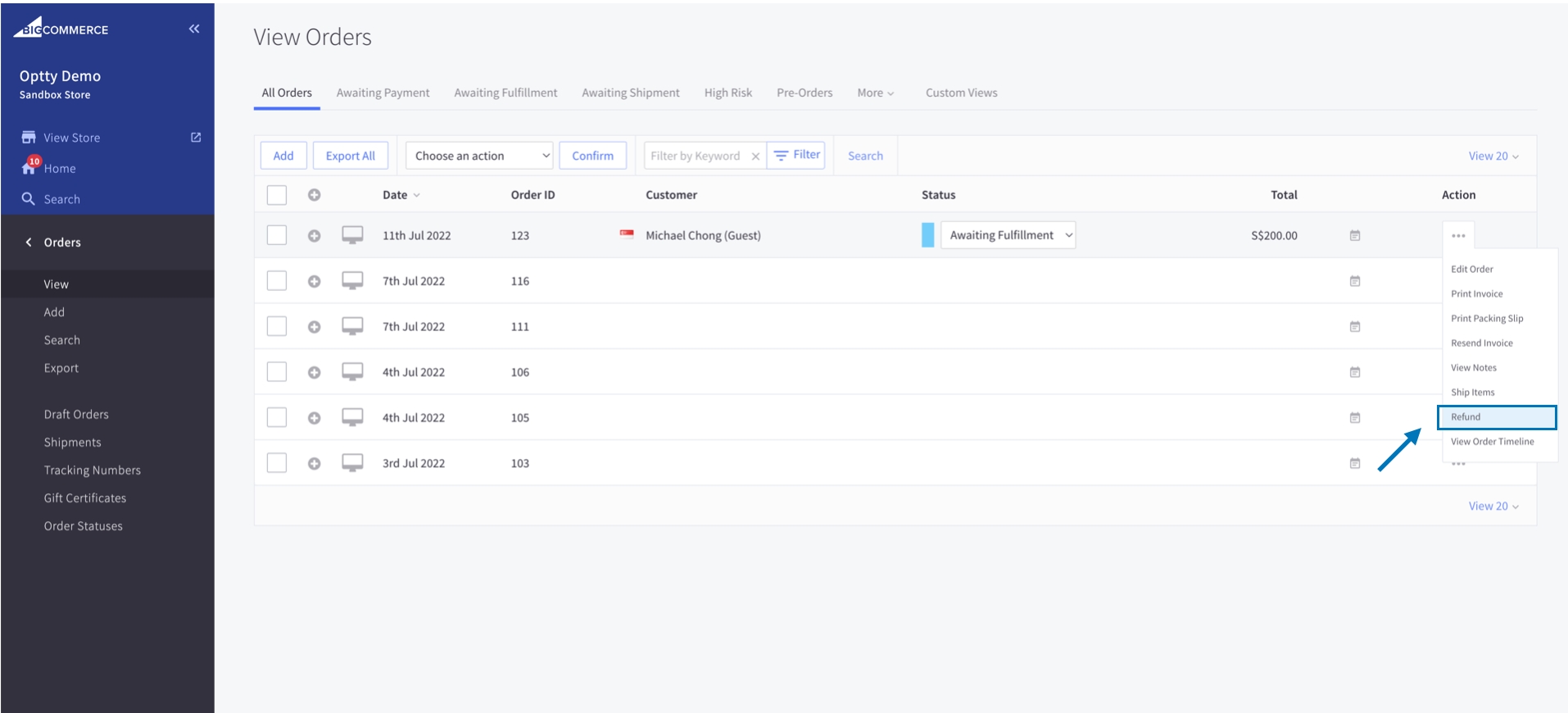Viewport: 1568px width, 713px height.
Task: Change the Awaiting Fulfillment status dropdown
Action: 1008,235
